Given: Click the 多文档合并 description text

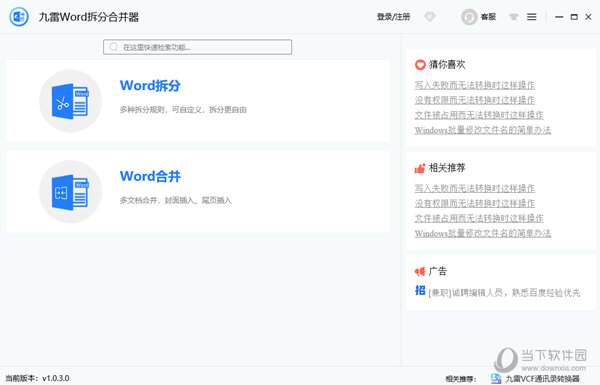Looking at the screenshot, I should coord(176,201).
